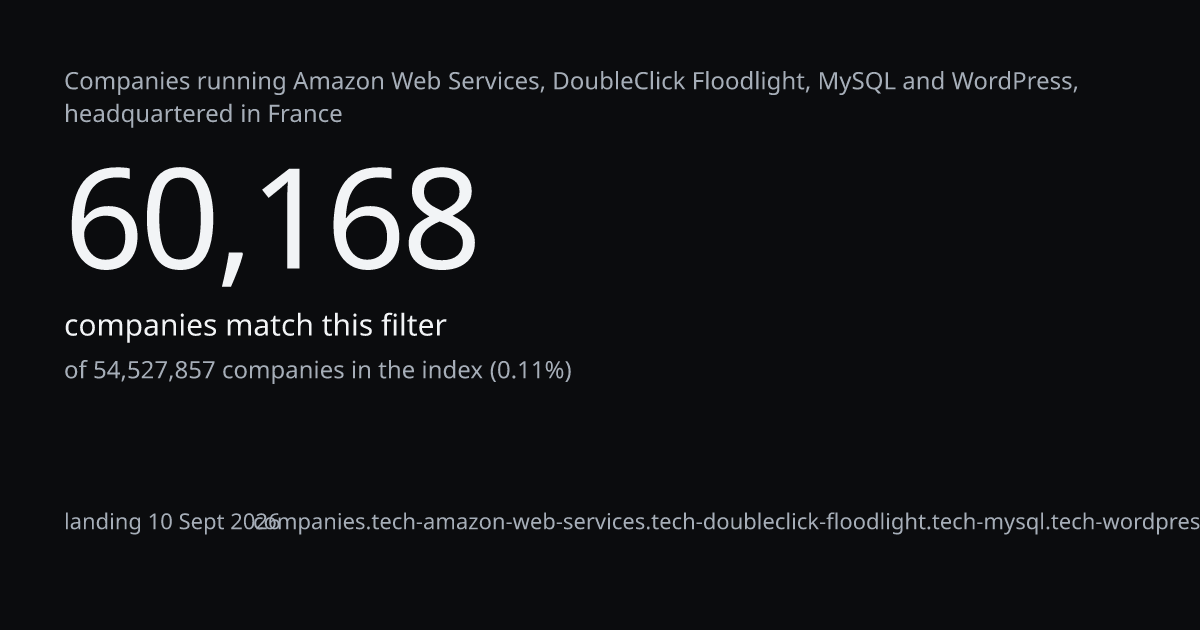Image resolution: width=1200 pixels, height=630 pixels.
Task: Click "WordPress" in the filter heading
Action: [1012, 81]
